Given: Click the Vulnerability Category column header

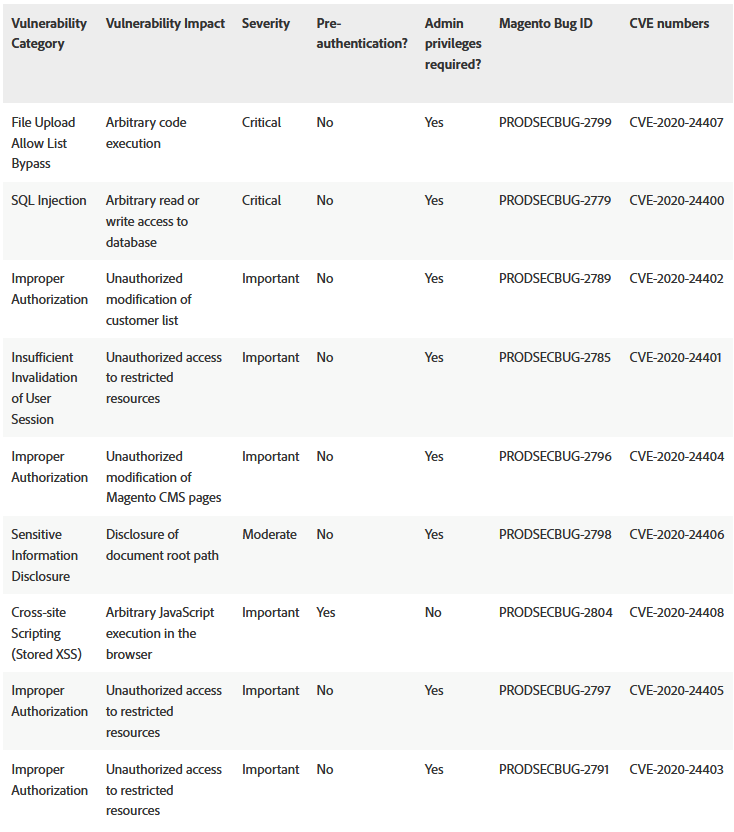Looking at the screenshot, I should pos(49,33).
